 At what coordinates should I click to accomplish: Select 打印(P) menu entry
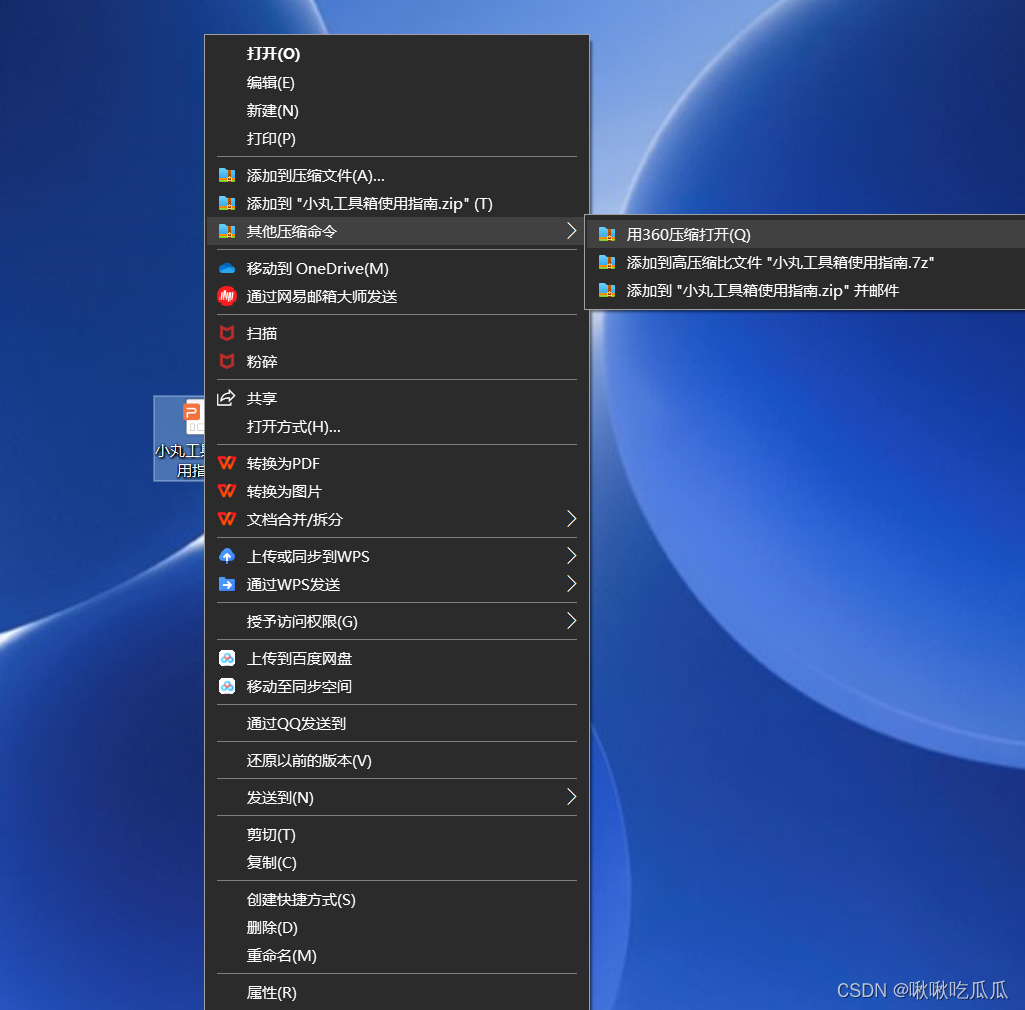[x=397, y=139]
